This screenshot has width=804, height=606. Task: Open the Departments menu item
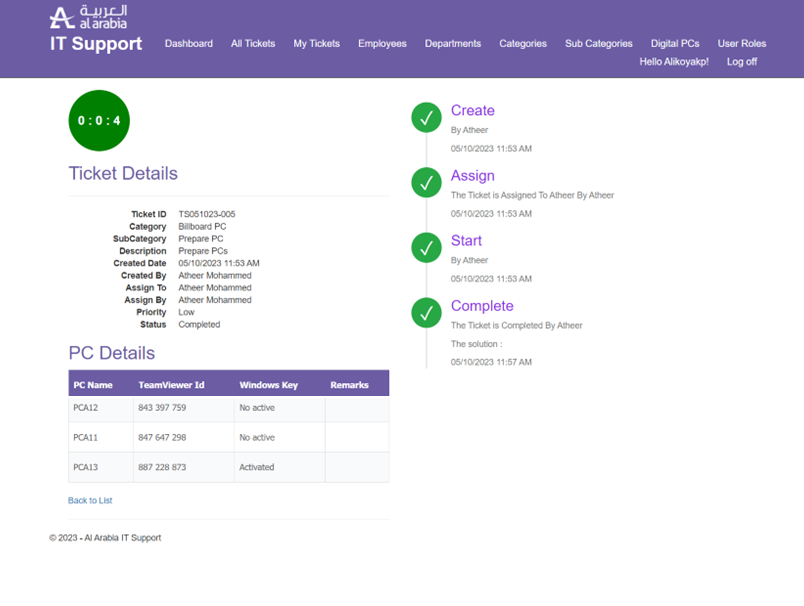(x=452, y=44)
